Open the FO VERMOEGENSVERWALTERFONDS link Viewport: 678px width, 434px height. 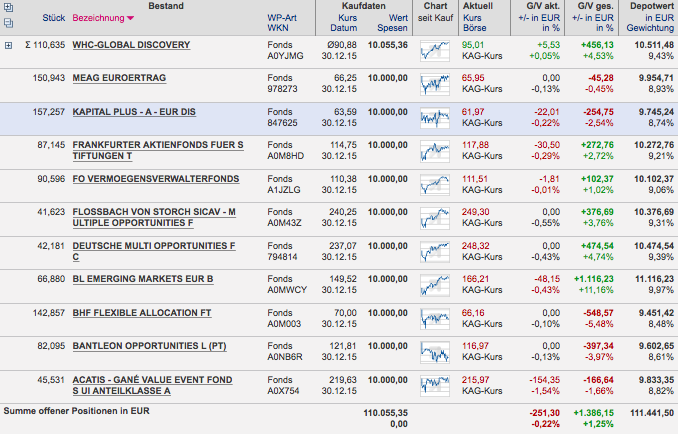[156, 179]
